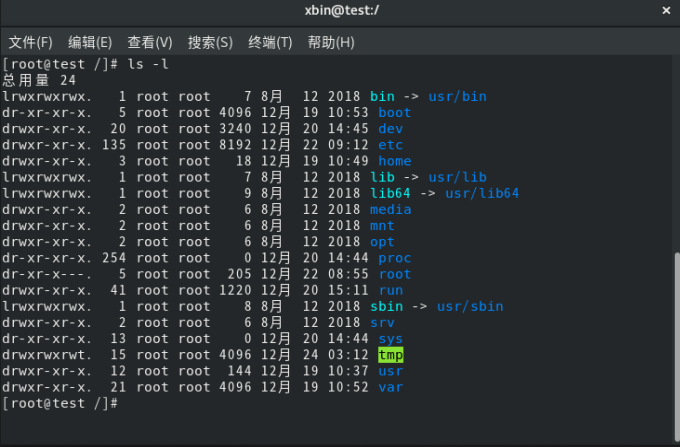680x447 pixels.
Task: Open the 终端(T) menu
Action: click(x=270, y=42)
